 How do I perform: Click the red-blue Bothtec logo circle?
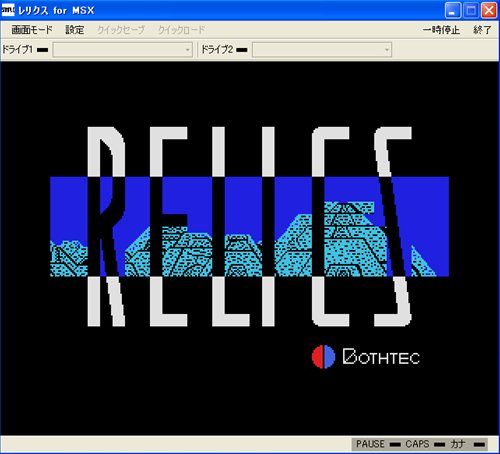[323, 357]
